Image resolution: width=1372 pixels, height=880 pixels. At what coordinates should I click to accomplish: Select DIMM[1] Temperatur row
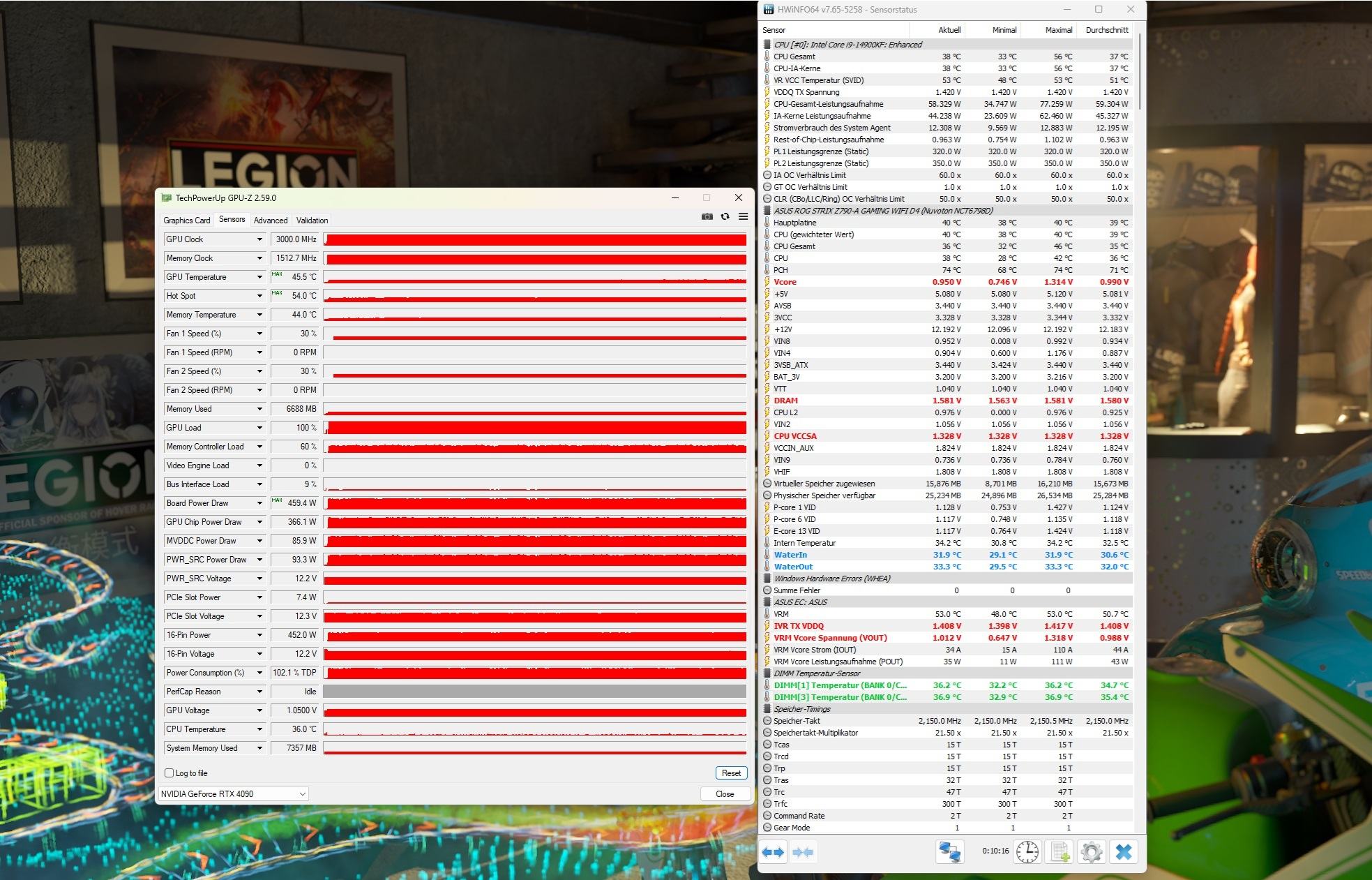(947, 685)
